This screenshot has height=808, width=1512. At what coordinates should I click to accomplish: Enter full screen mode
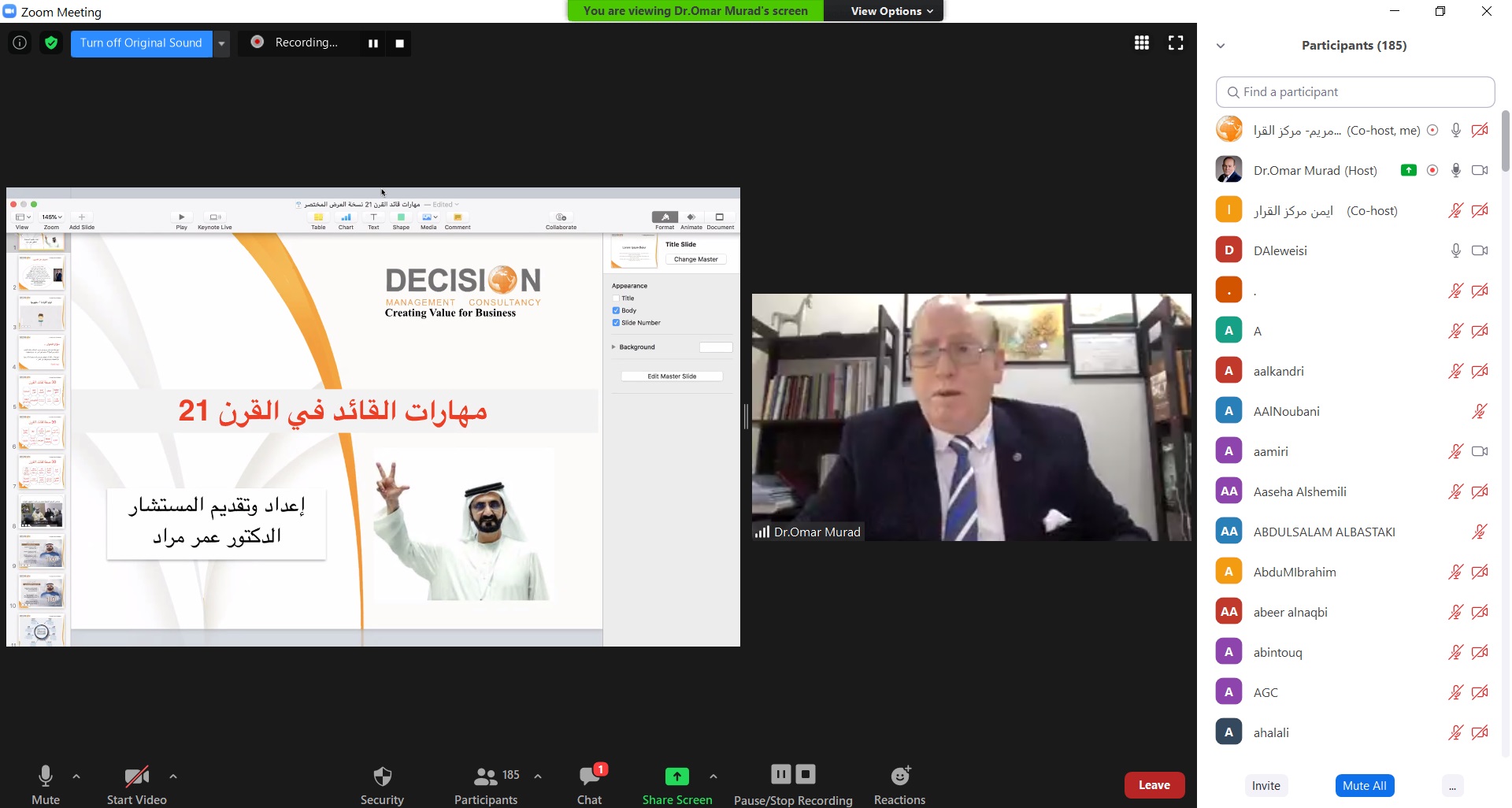1176,43
